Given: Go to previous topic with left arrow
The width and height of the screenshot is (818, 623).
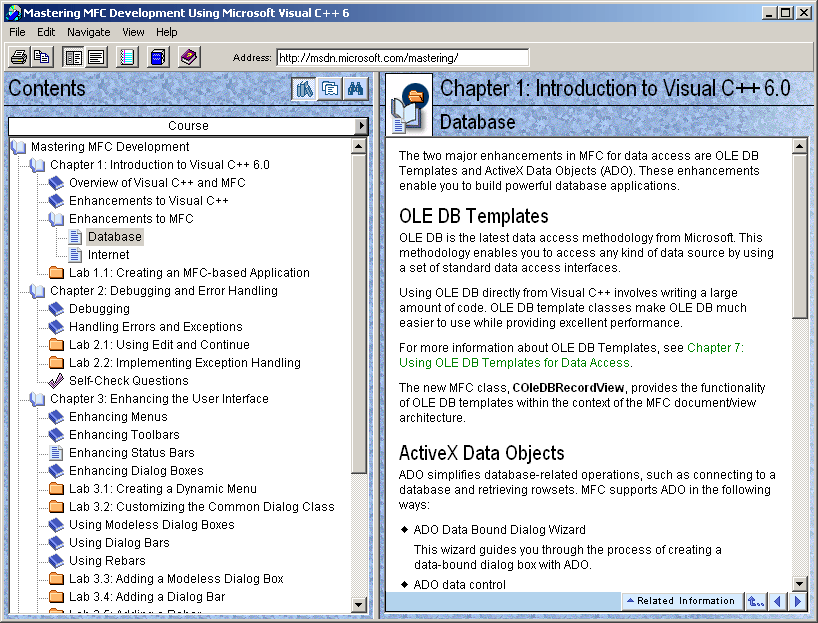Looking at the screenshot, I should [x=778, y=601].
